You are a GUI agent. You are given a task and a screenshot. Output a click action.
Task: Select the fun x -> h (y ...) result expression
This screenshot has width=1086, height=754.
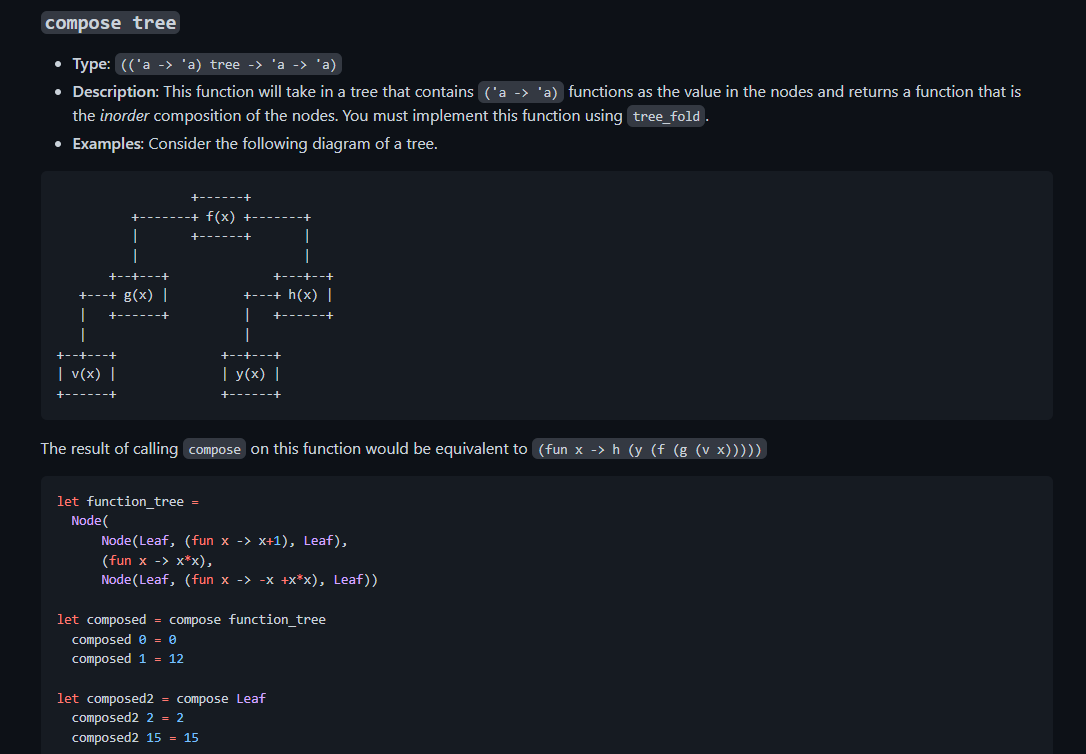coord(649,448)
